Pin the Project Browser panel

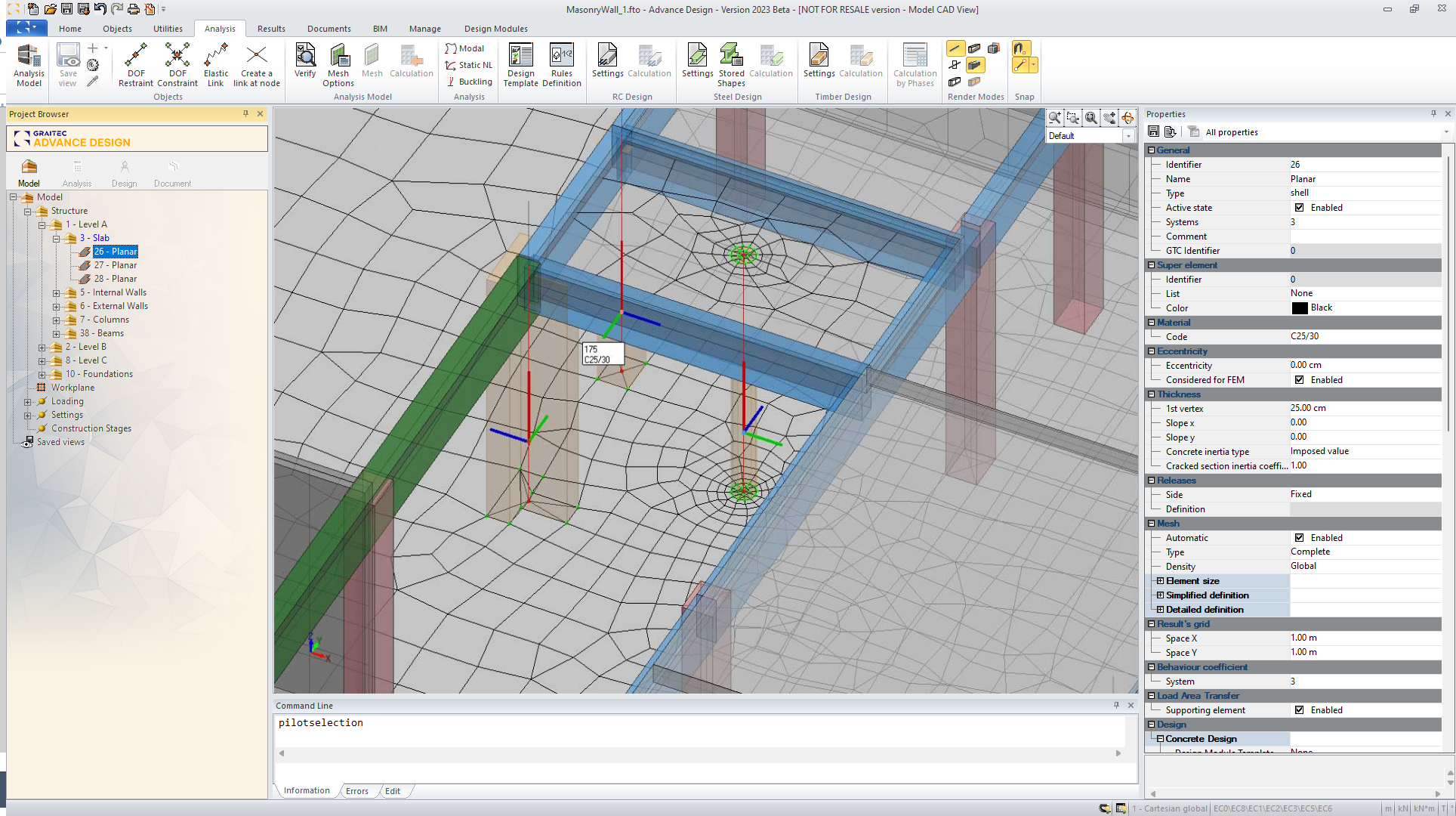pos(245,114)
